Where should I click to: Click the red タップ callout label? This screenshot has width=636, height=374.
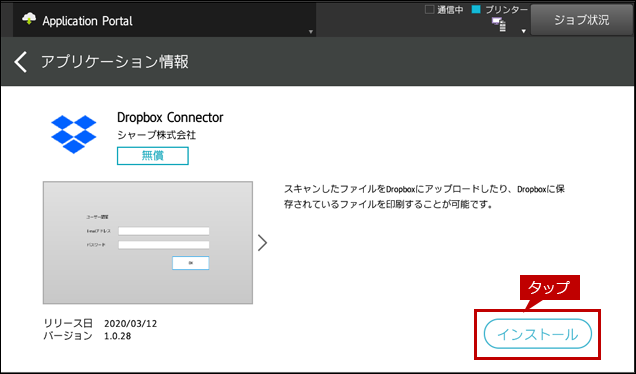pos(550,288)
